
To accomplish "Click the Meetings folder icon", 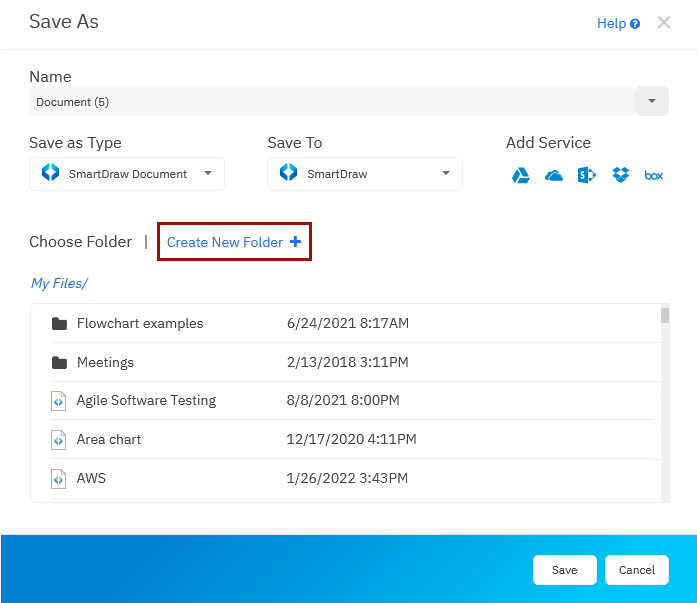I will (x=59, y=363).
